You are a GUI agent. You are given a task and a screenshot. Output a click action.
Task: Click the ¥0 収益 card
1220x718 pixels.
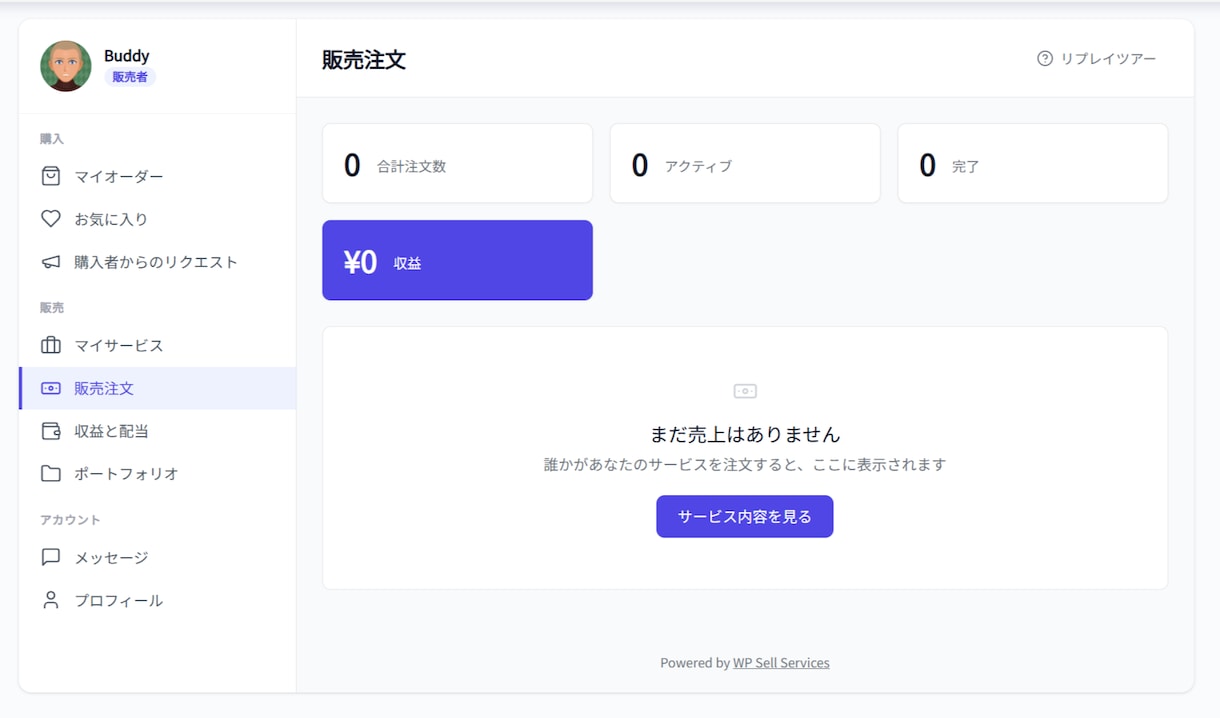pos(457,260)
